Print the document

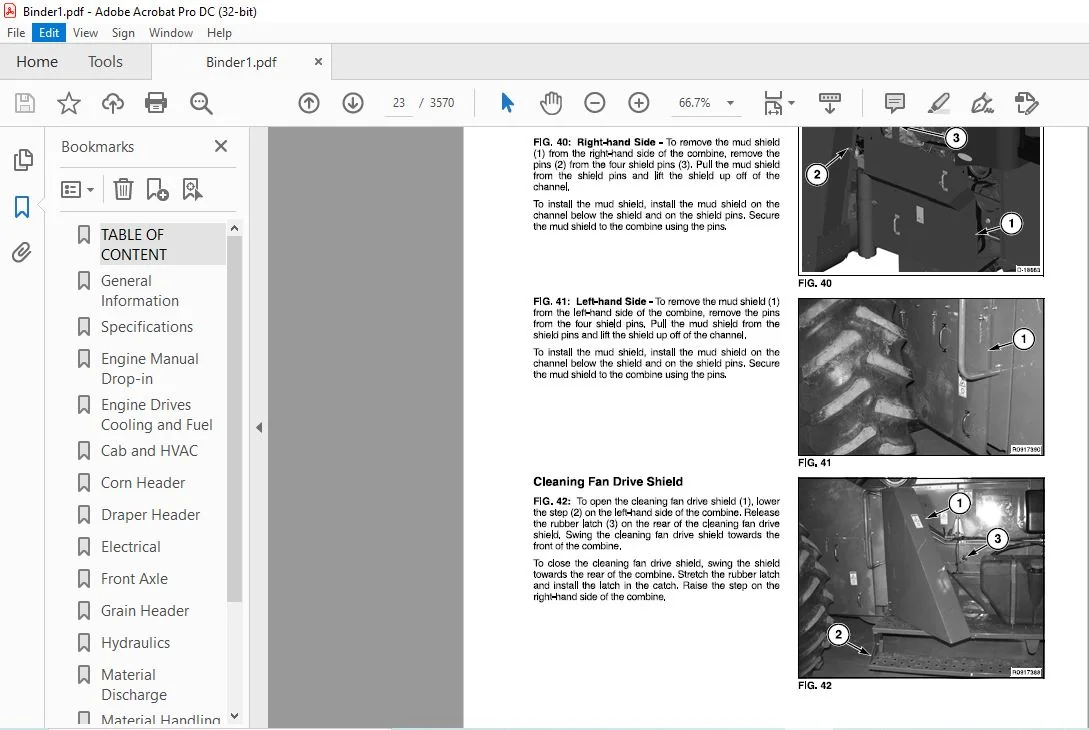(x=156, y=103)
